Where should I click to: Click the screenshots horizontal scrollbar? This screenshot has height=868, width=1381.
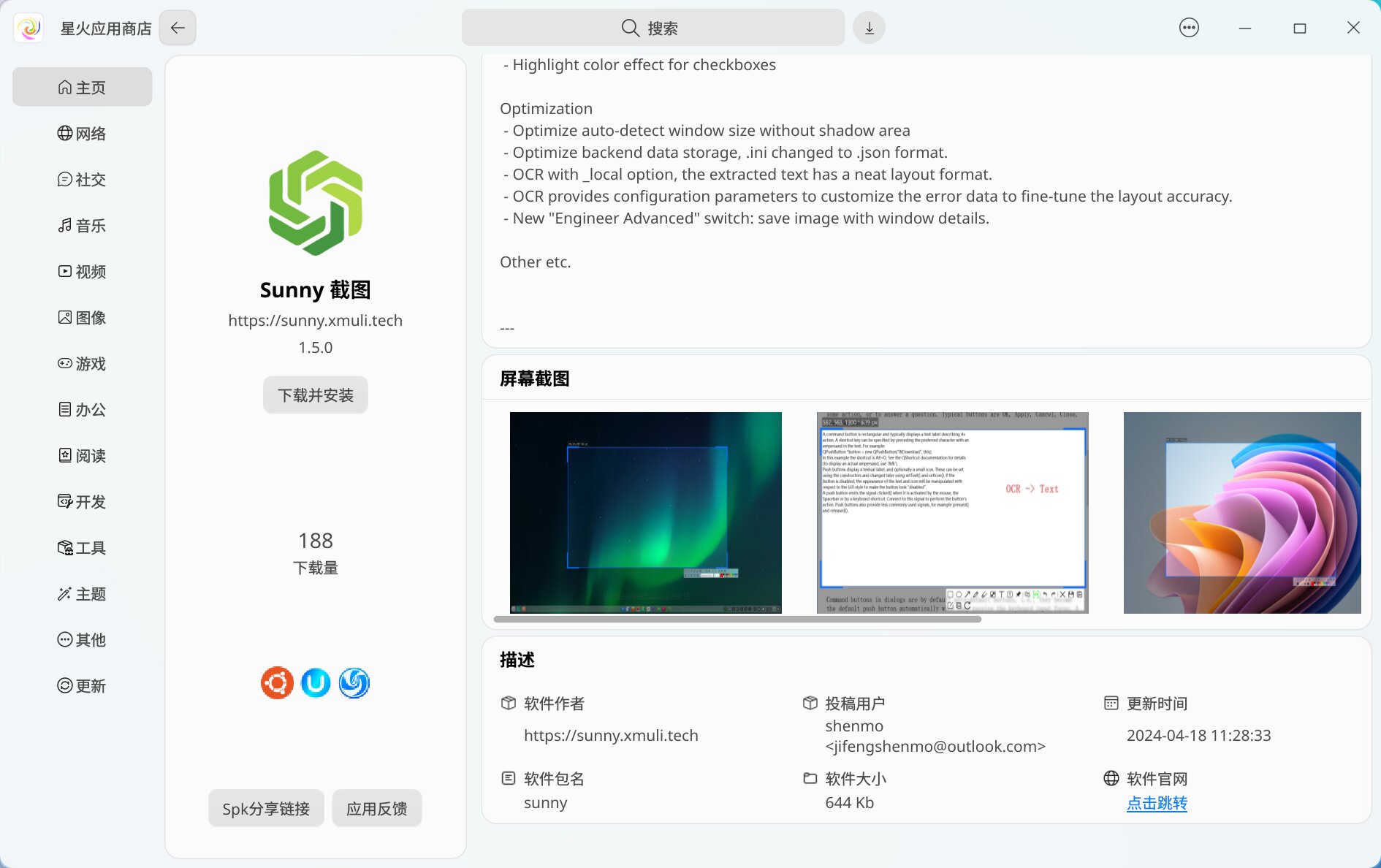pyautogui.click(x=737, y=619)
